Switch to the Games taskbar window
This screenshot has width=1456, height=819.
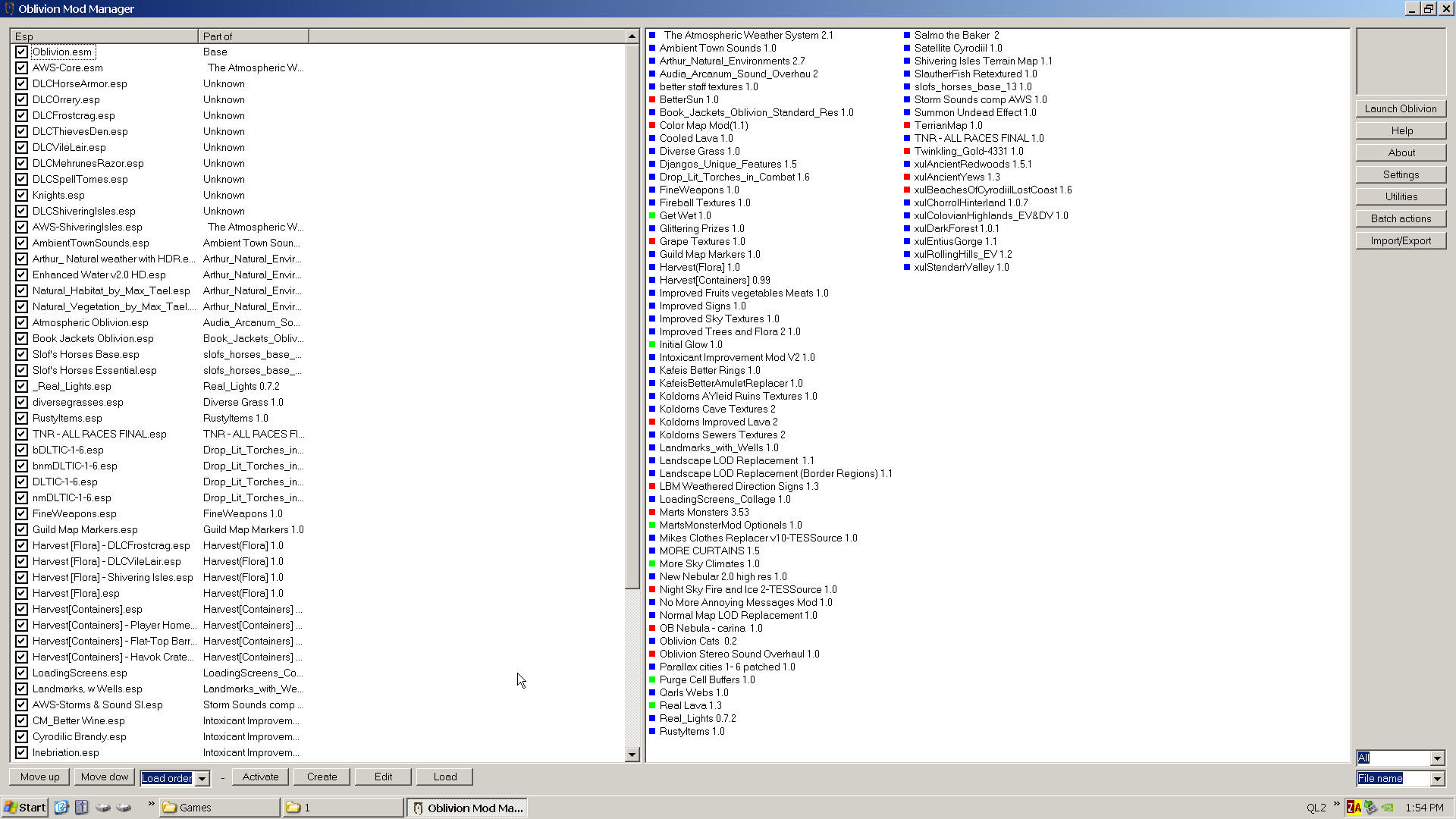(219, 808)
